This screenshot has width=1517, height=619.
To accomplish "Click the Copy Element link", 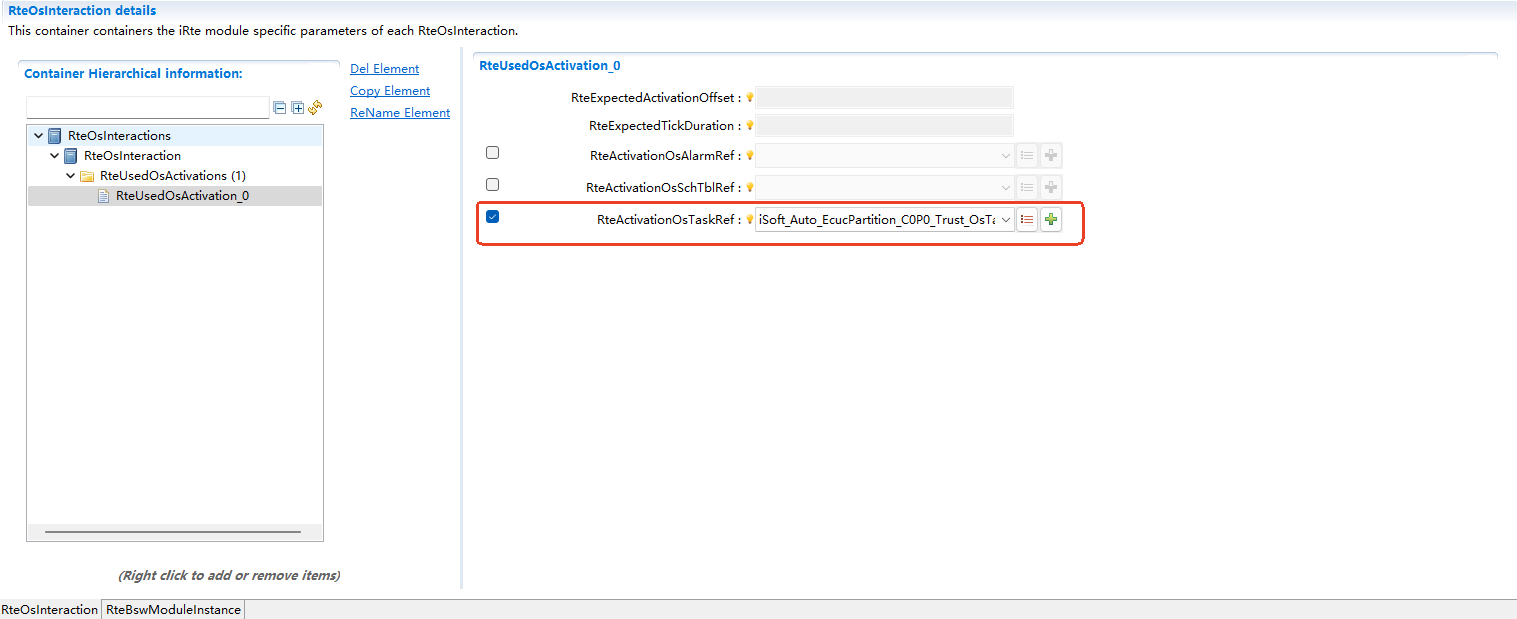I will tap(389, 91).
